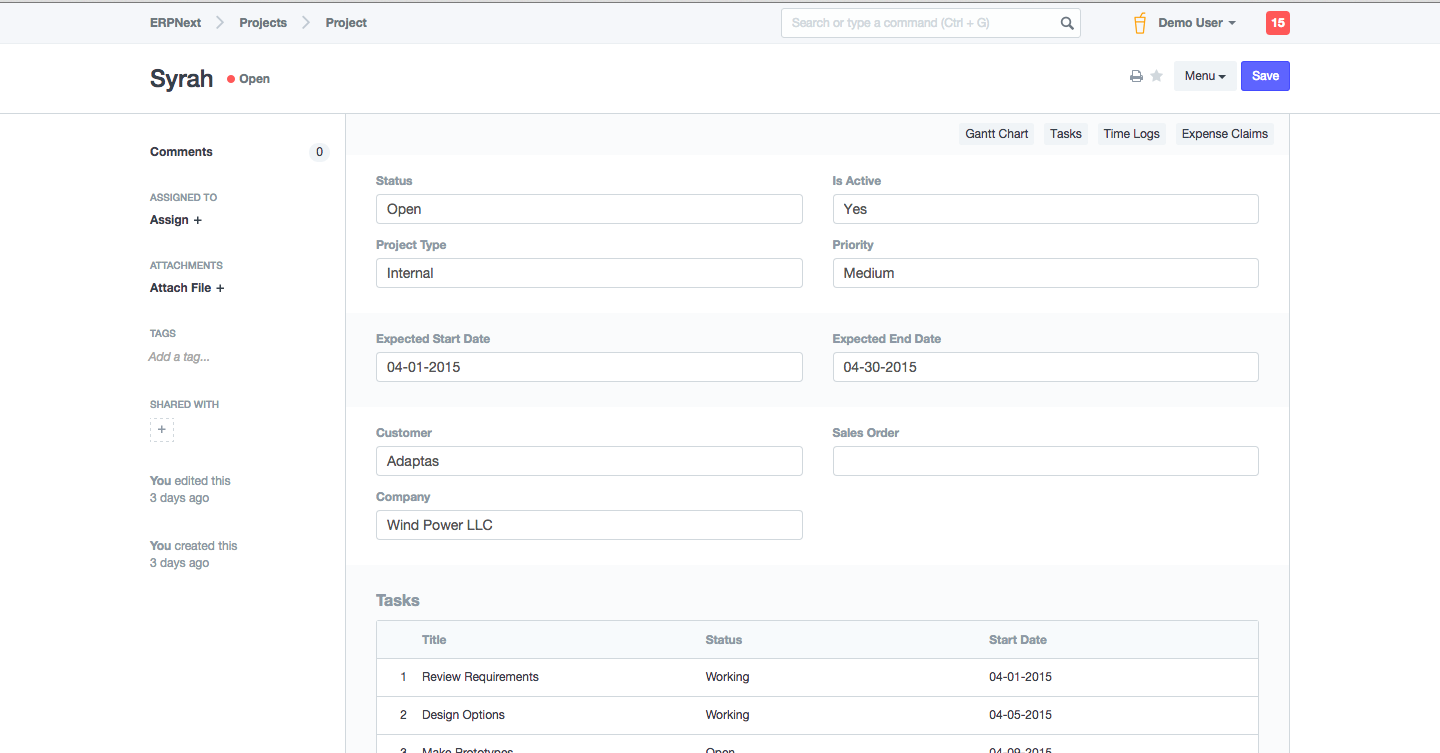Open the red notification badge showing 15
1440x753 pixels.
(1277, 23)
